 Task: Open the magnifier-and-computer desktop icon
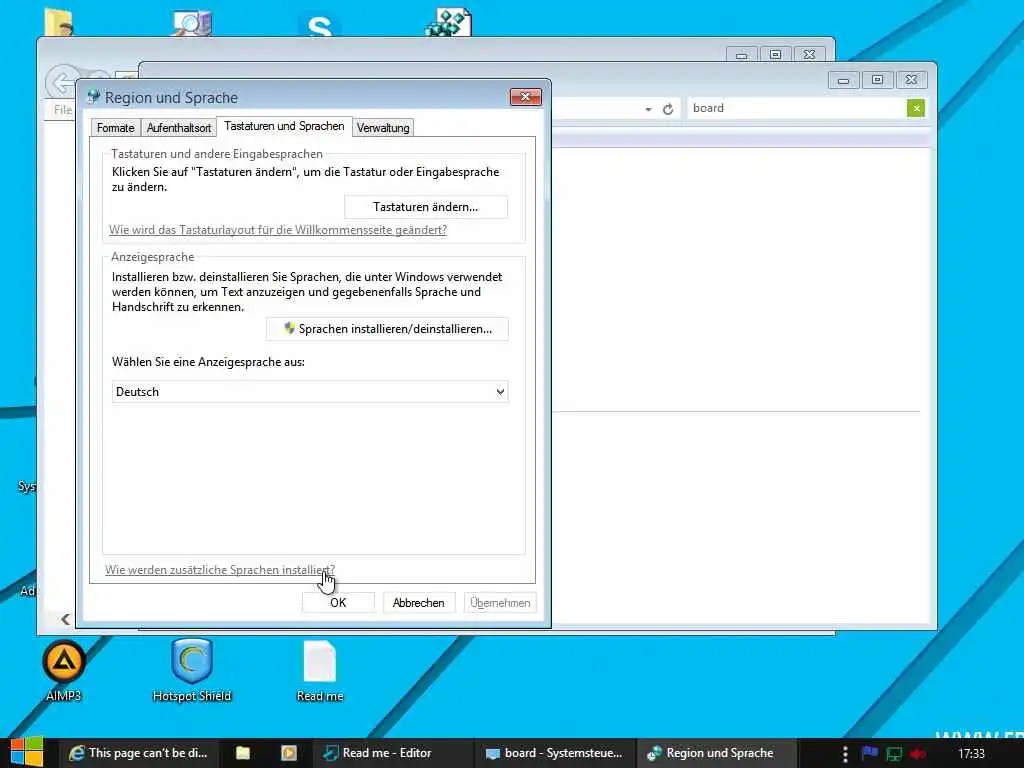pos(192,23)
